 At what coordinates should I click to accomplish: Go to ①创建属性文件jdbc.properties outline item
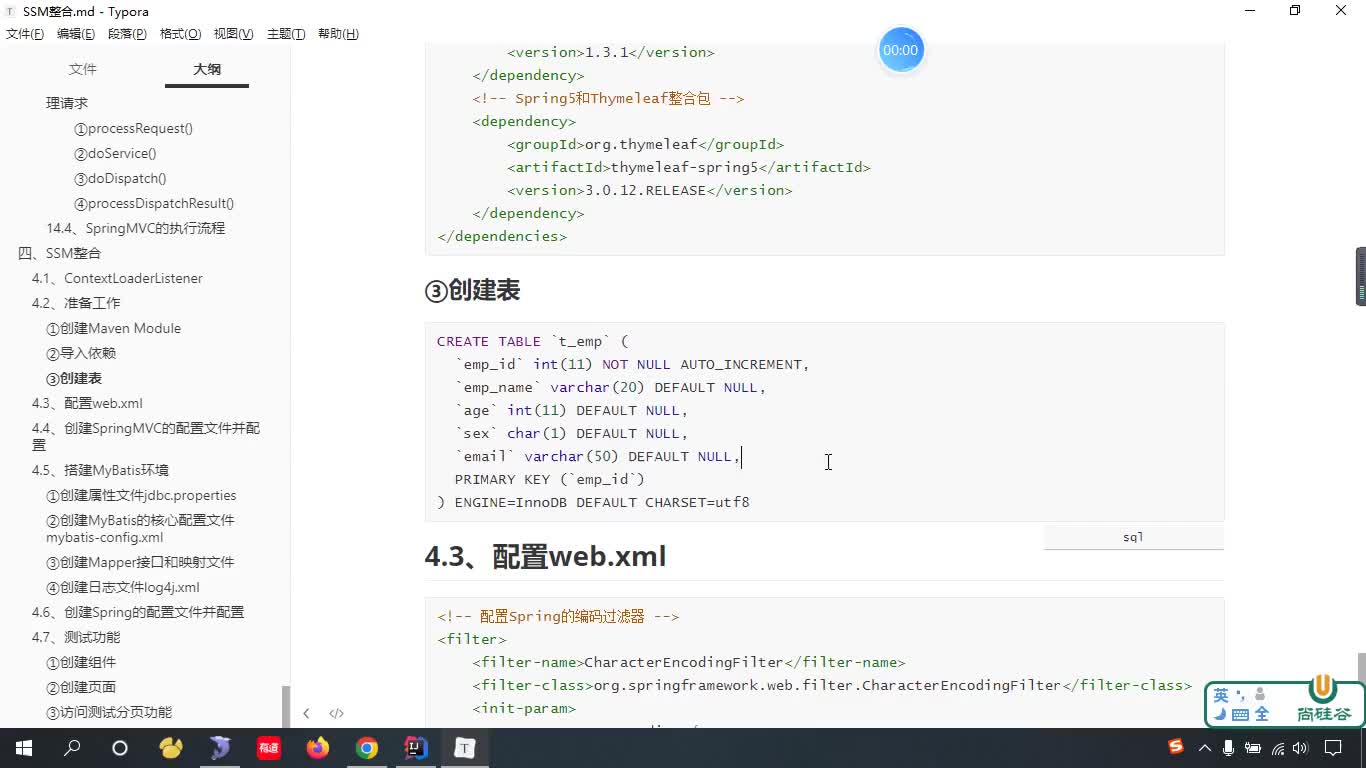(141, 495)
